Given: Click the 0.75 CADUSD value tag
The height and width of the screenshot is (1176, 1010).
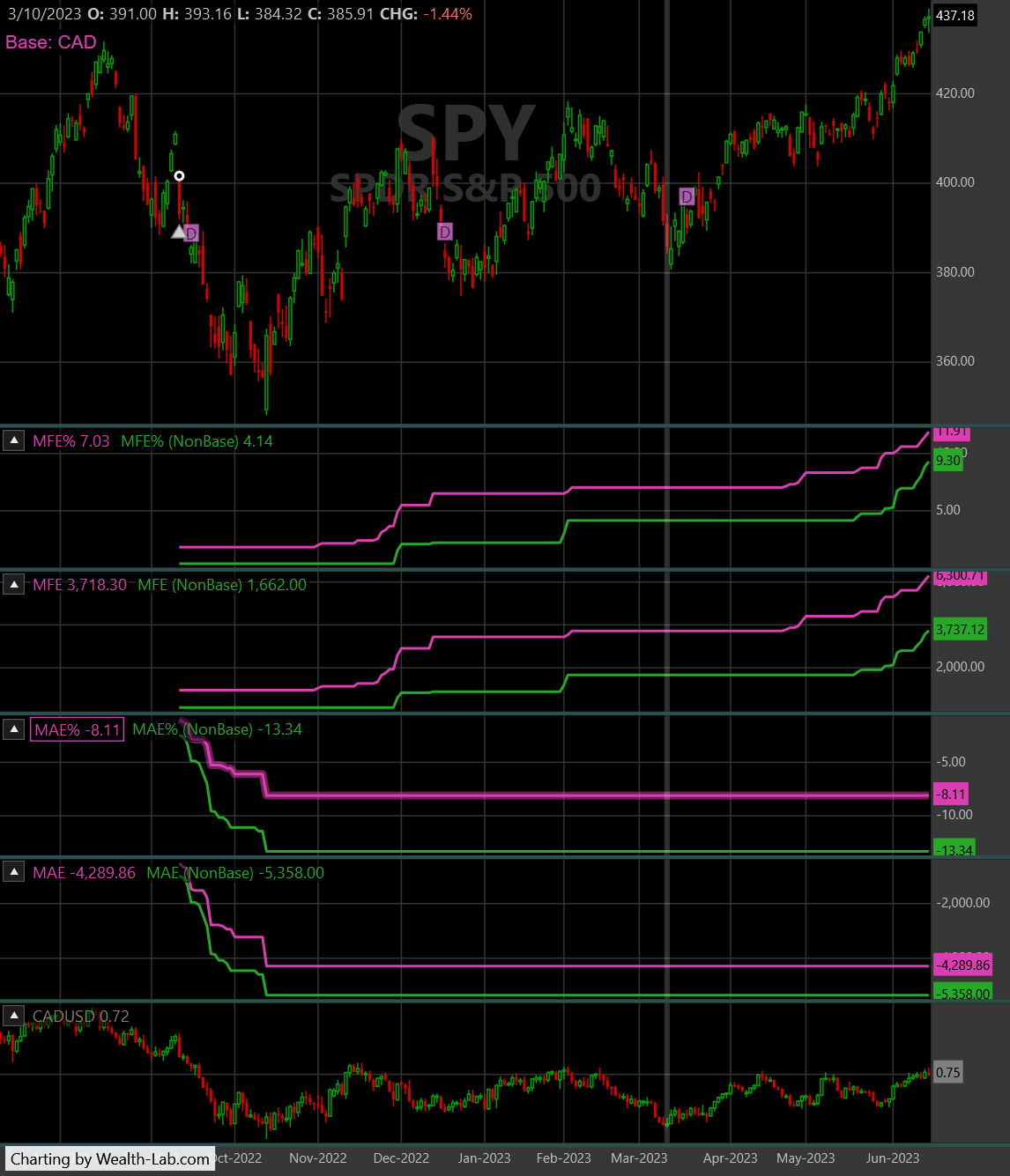Looking at the screenshot, I should pos(948,1073).
